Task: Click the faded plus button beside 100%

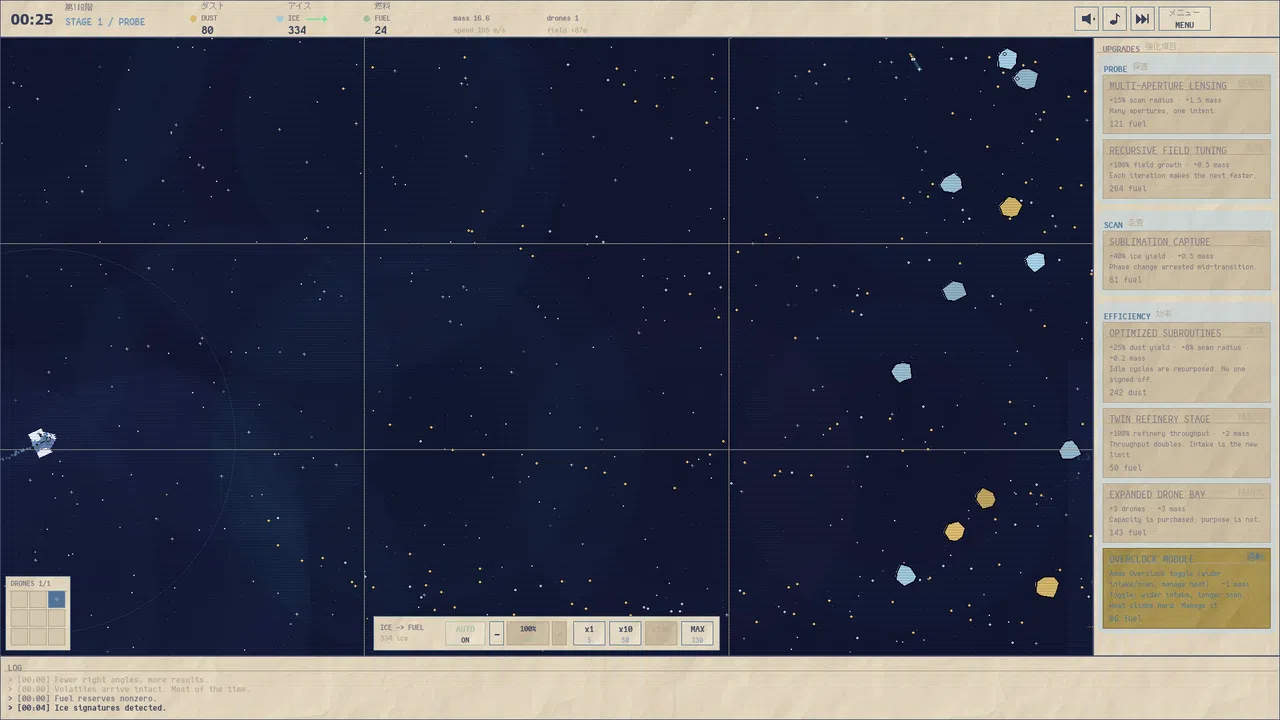Action: coord(559,634)
